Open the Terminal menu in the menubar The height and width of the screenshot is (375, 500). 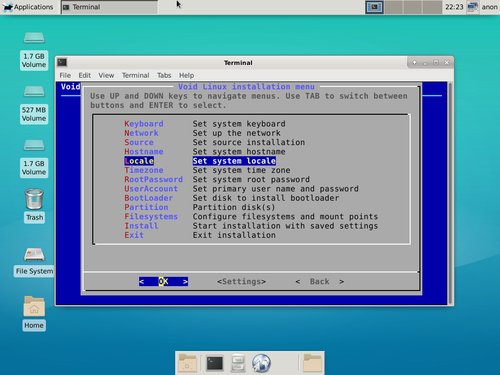pos(135,75)
